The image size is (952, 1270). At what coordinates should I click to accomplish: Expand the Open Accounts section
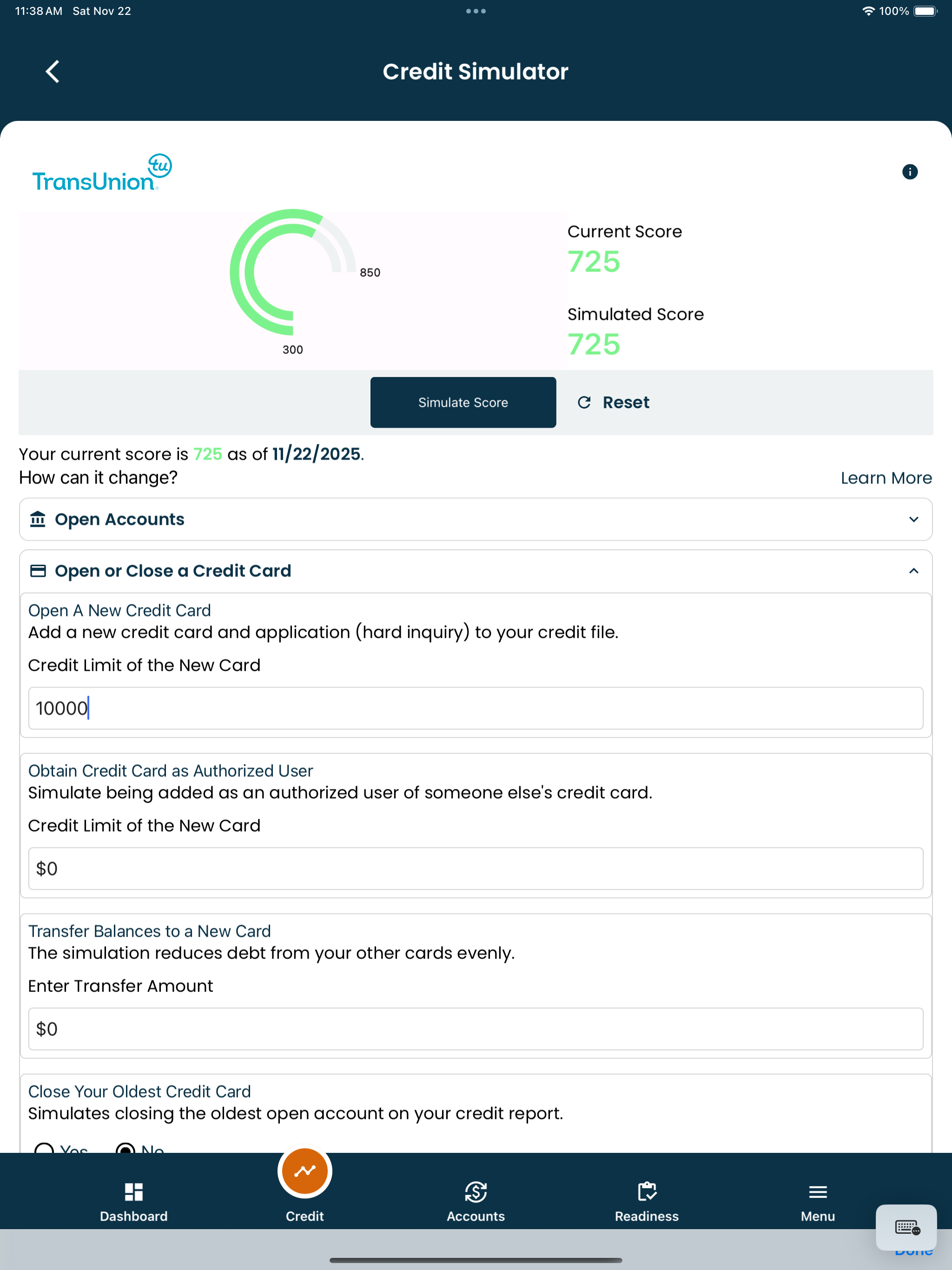point(476,519)
